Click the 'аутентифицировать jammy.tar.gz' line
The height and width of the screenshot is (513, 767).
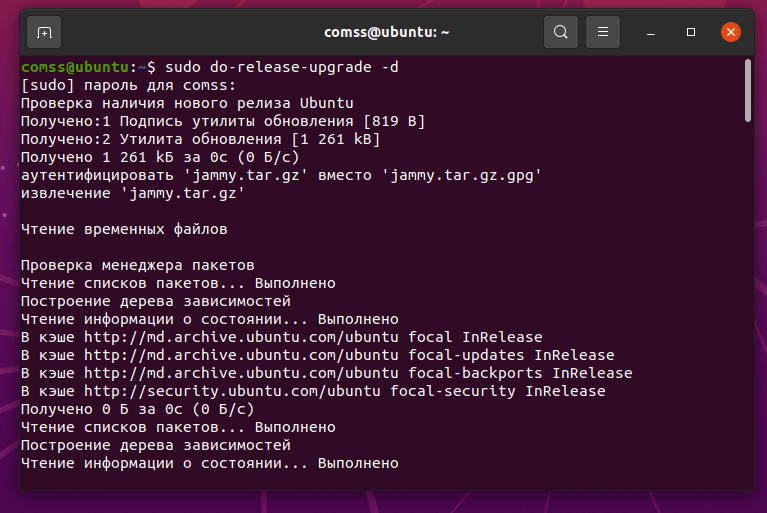coord(281,175)
